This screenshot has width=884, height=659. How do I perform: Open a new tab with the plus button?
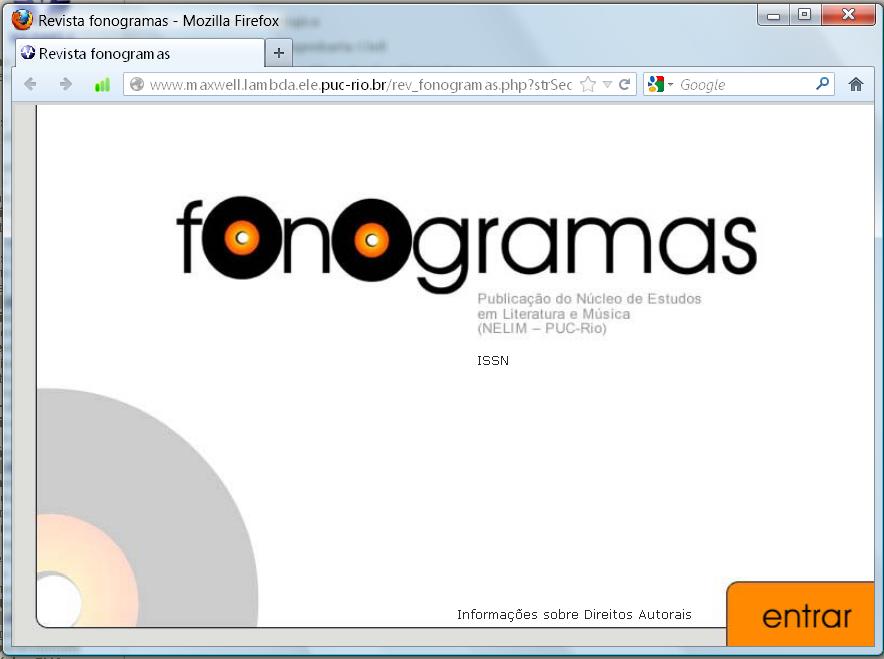tap(279, 53)
